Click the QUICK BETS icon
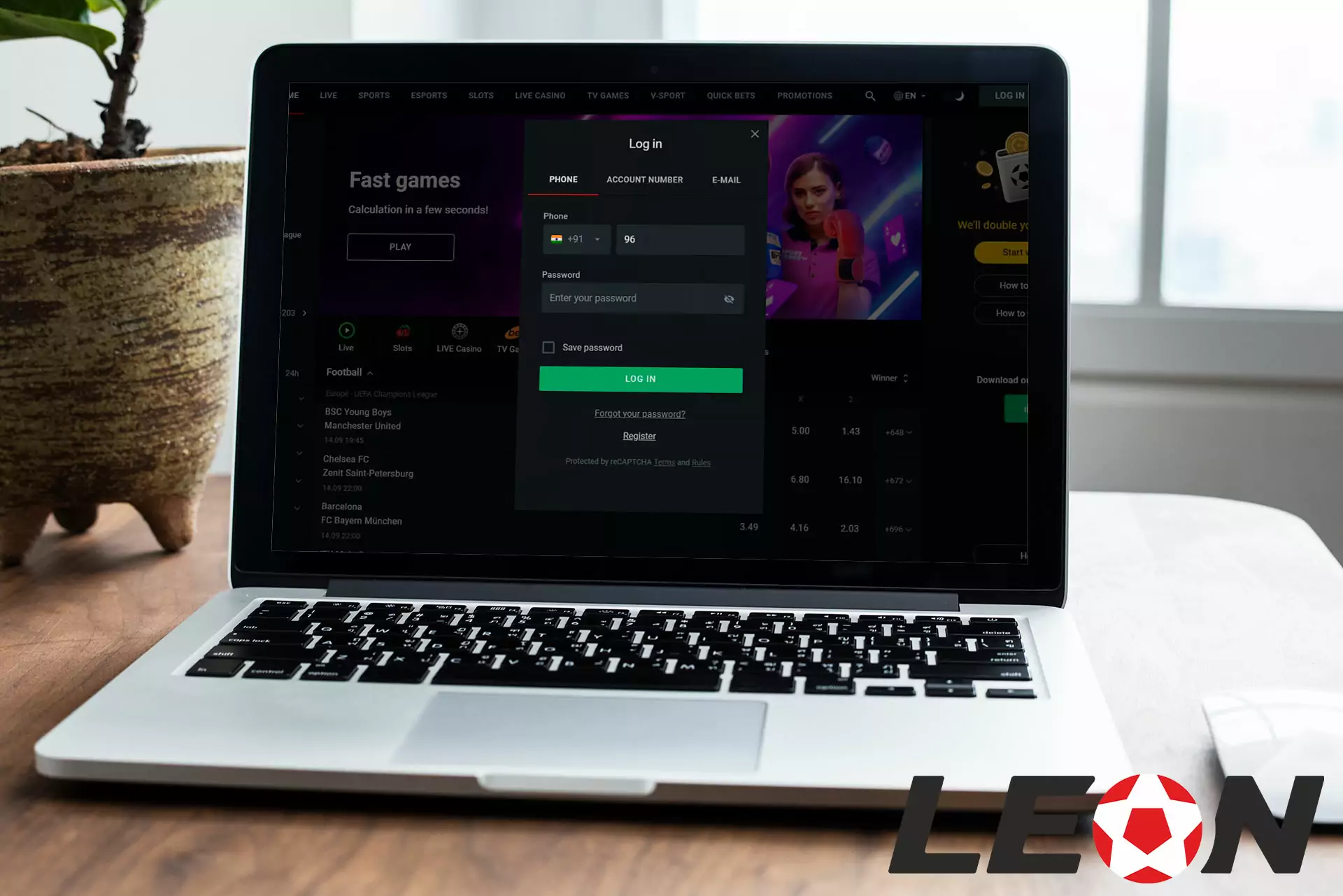1343x896 pixels. click(x=732, y=95)
